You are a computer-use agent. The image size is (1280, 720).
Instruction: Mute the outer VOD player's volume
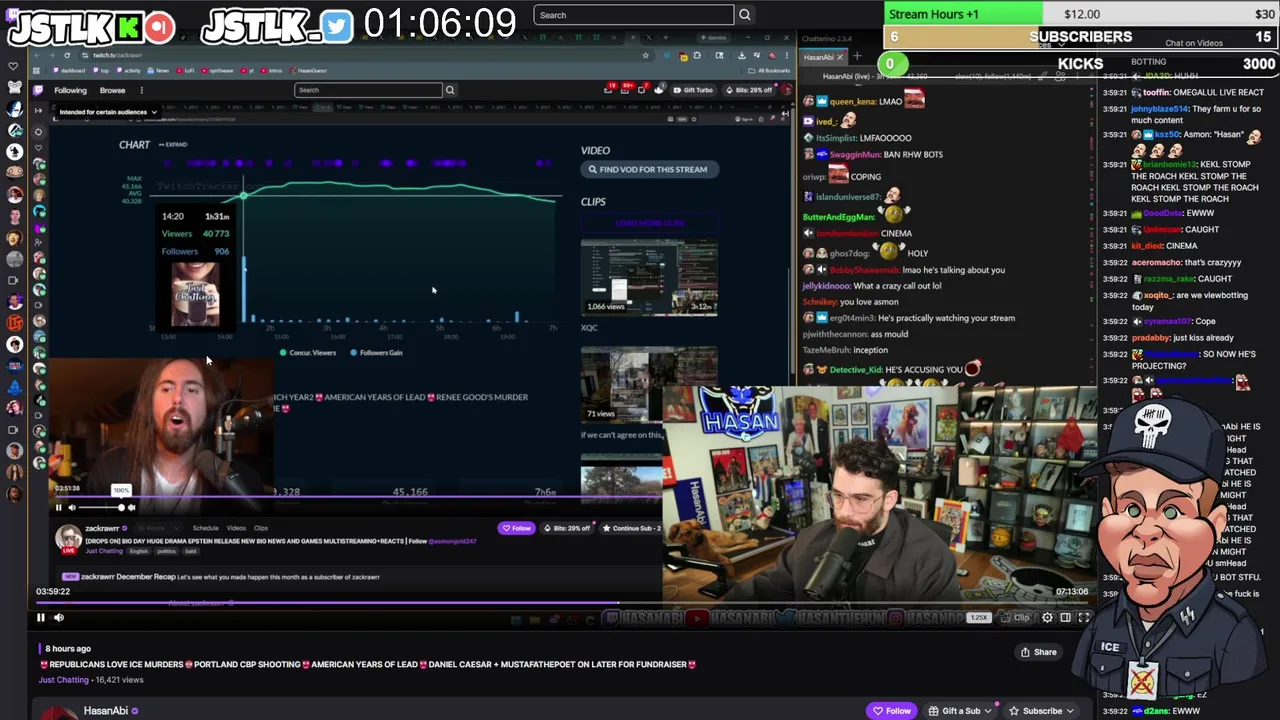(x=58, y=617)
